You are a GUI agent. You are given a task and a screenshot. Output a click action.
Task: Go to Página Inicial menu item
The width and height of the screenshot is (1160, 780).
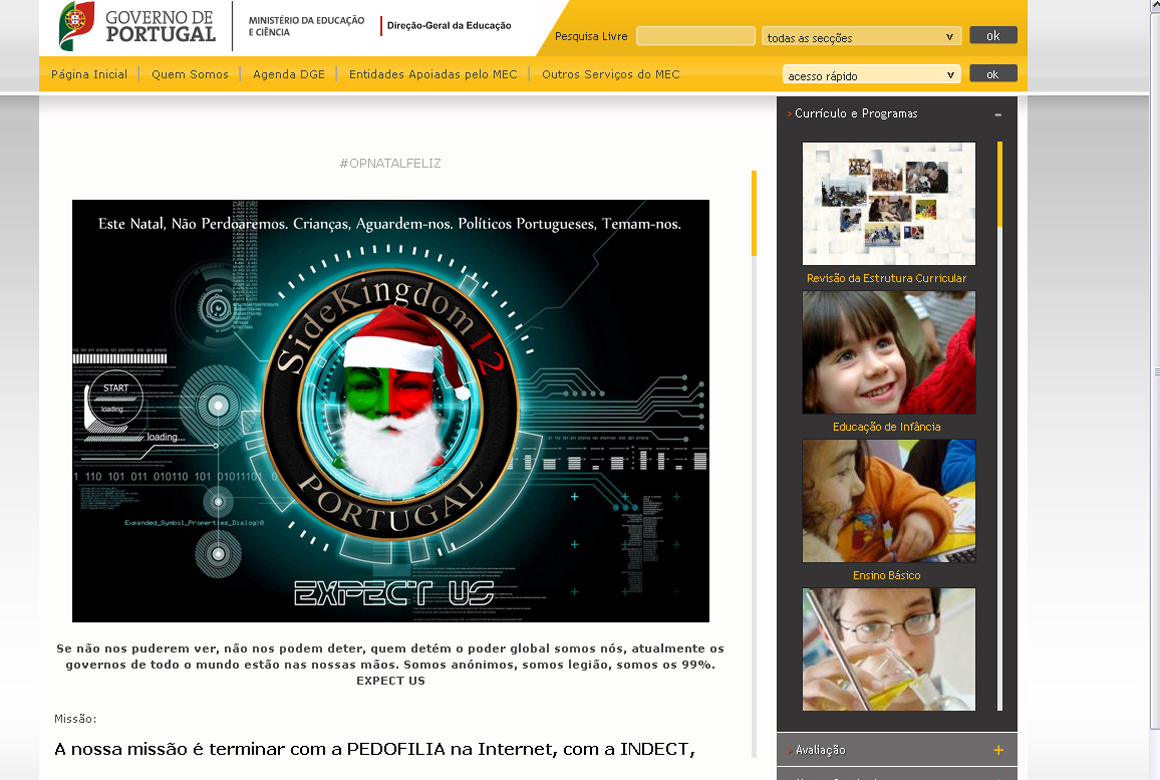(89, 74)
